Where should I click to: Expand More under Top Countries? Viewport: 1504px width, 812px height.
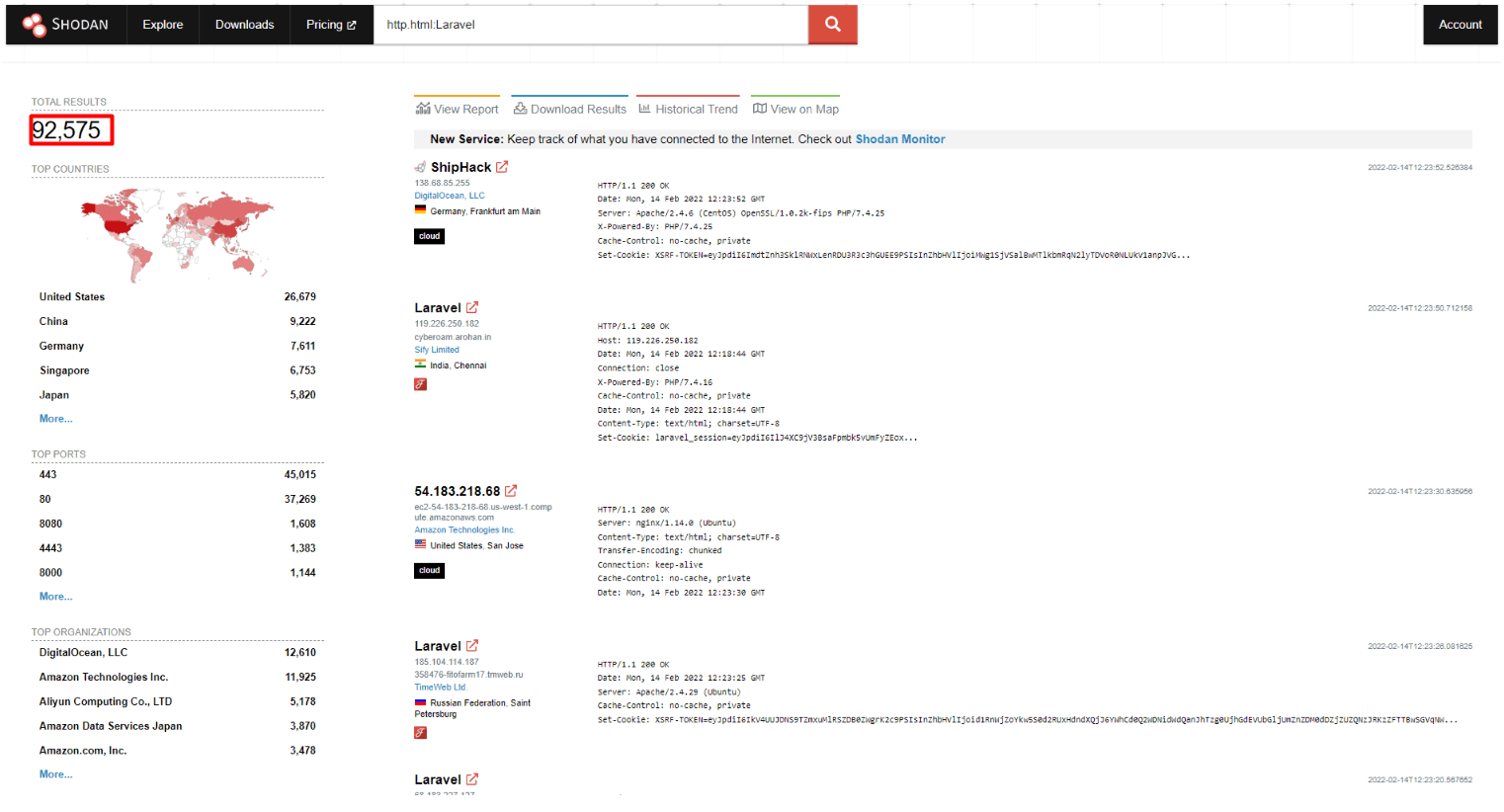55,418
